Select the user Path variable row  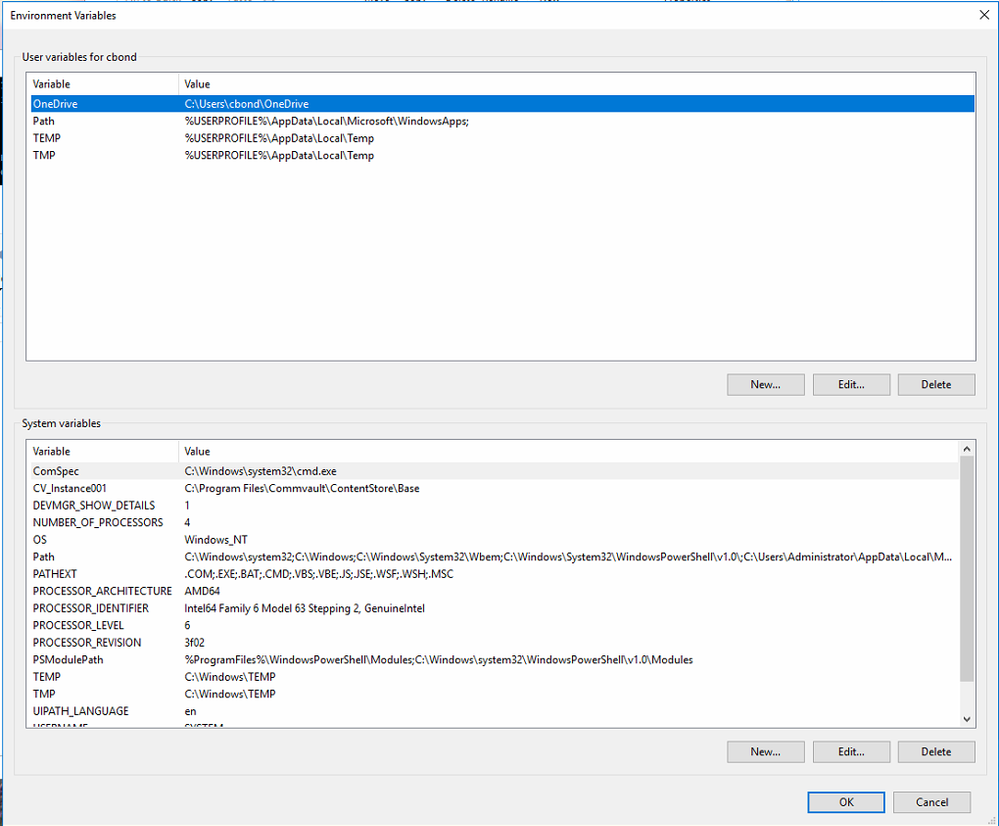(503, 121)
